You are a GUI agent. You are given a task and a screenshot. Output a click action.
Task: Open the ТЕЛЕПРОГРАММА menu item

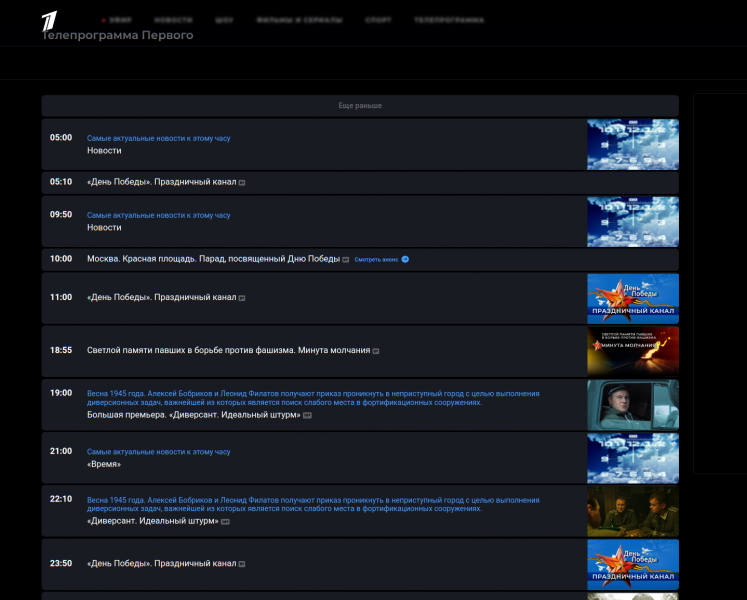(x=449, y=20)
